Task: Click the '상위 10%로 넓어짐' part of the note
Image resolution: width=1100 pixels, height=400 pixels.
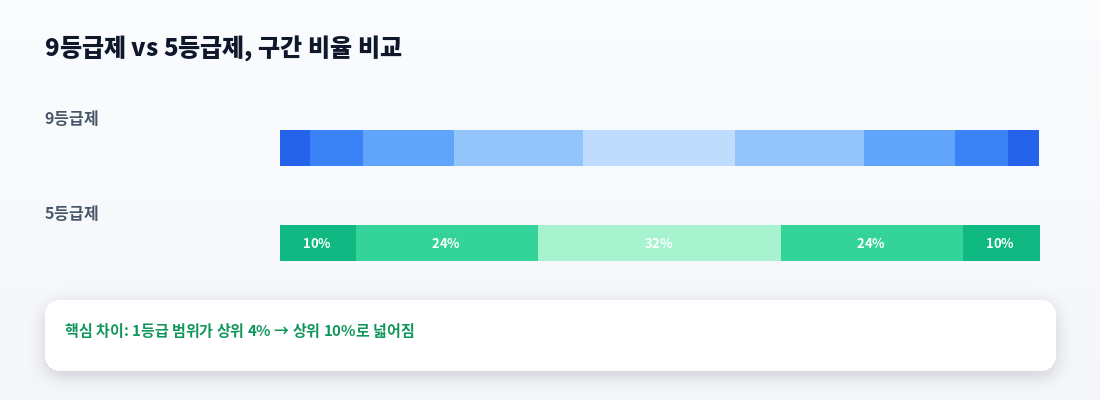Action: 354,331
